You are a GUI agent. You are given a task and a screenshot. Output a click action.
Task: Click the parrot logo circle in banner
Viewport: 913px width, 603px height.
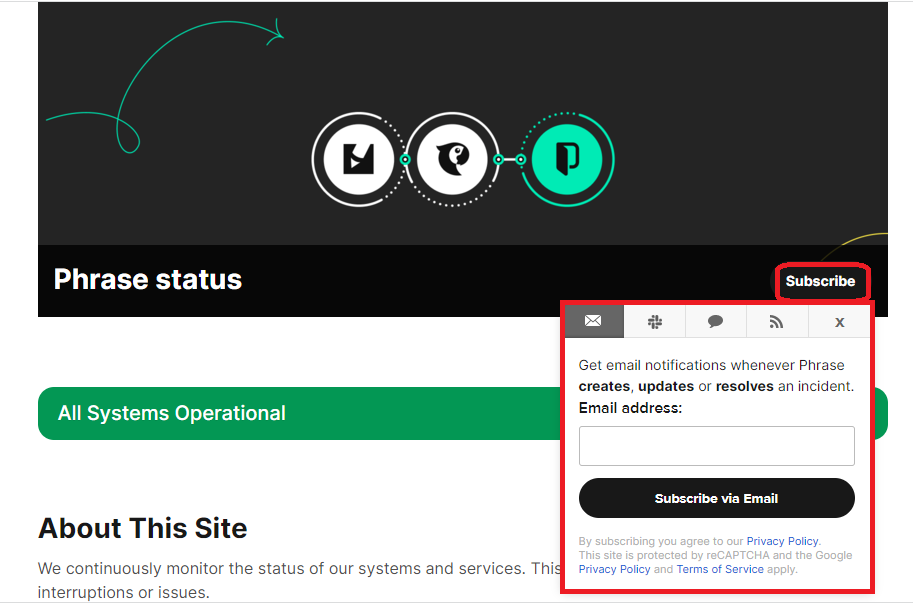point(452,159)
